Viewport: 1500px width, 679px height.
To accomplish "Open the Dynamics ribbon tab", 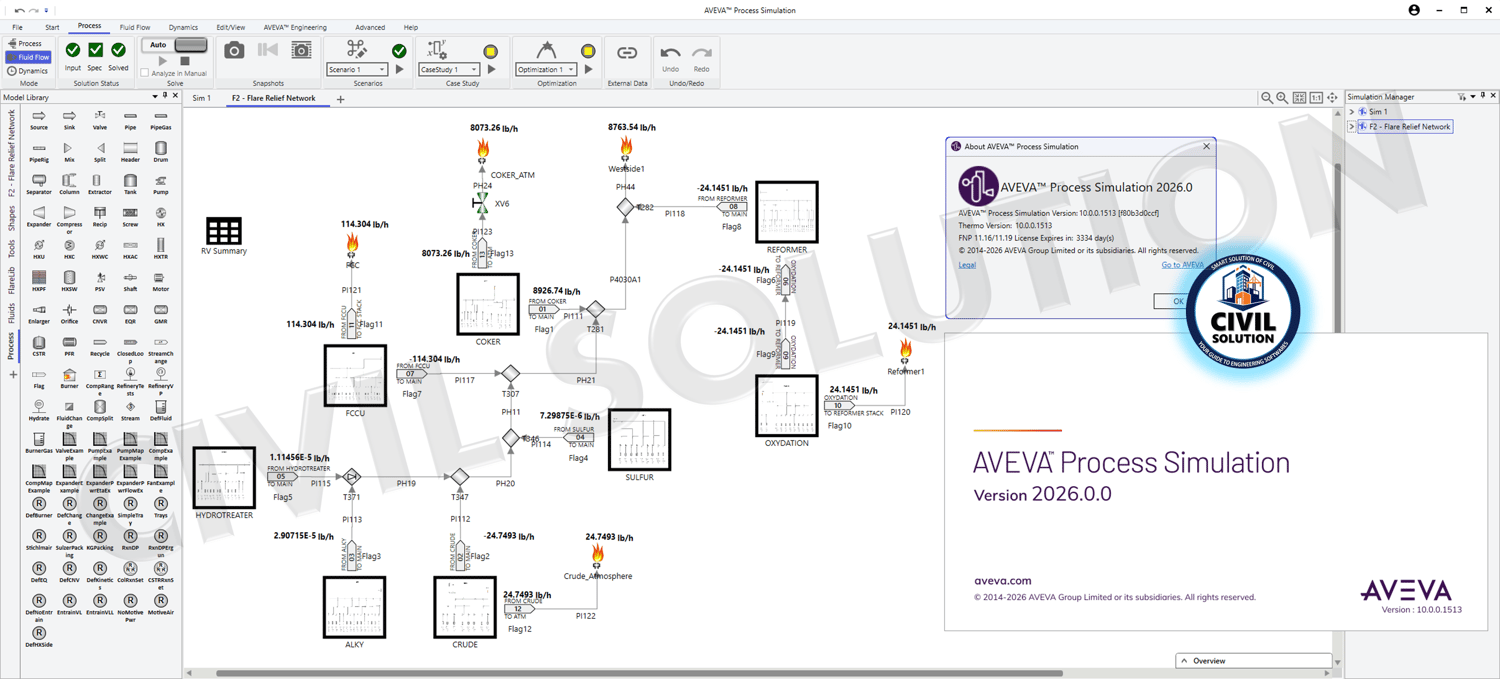I will 183,27.
